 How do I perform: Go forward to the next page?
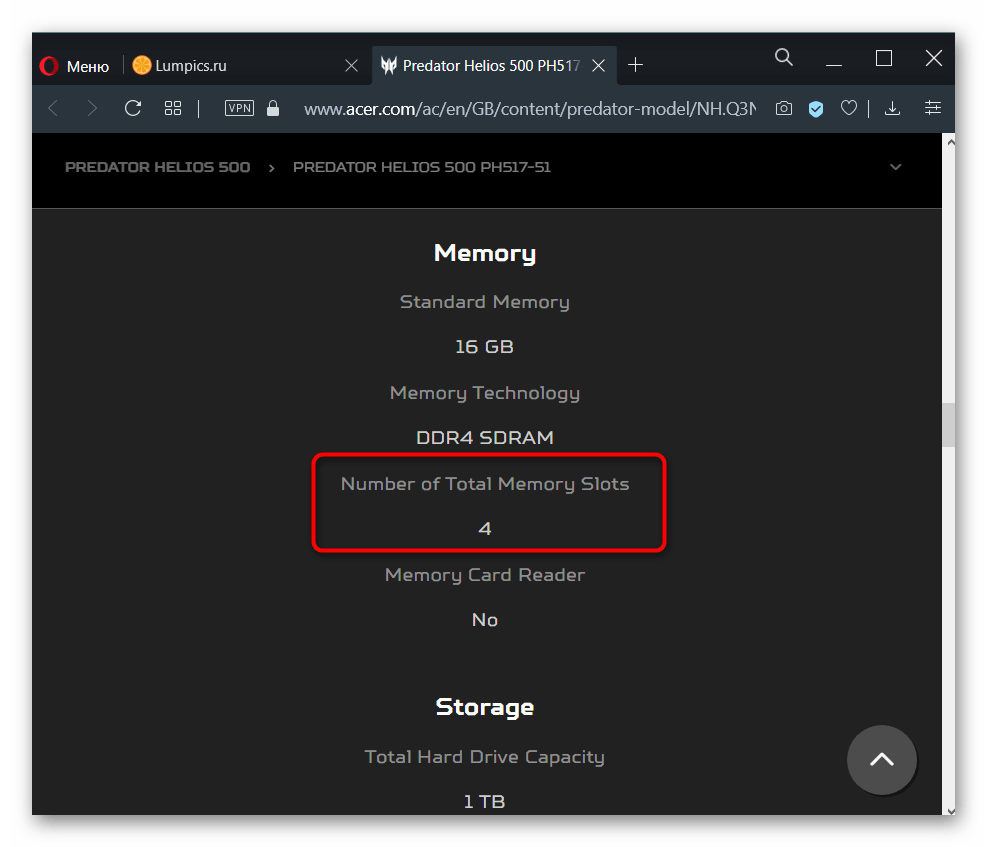pos(93,108)
